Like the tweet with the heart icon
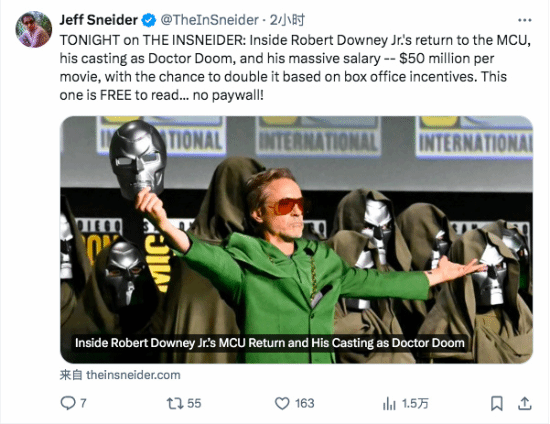 pos(282,403)
